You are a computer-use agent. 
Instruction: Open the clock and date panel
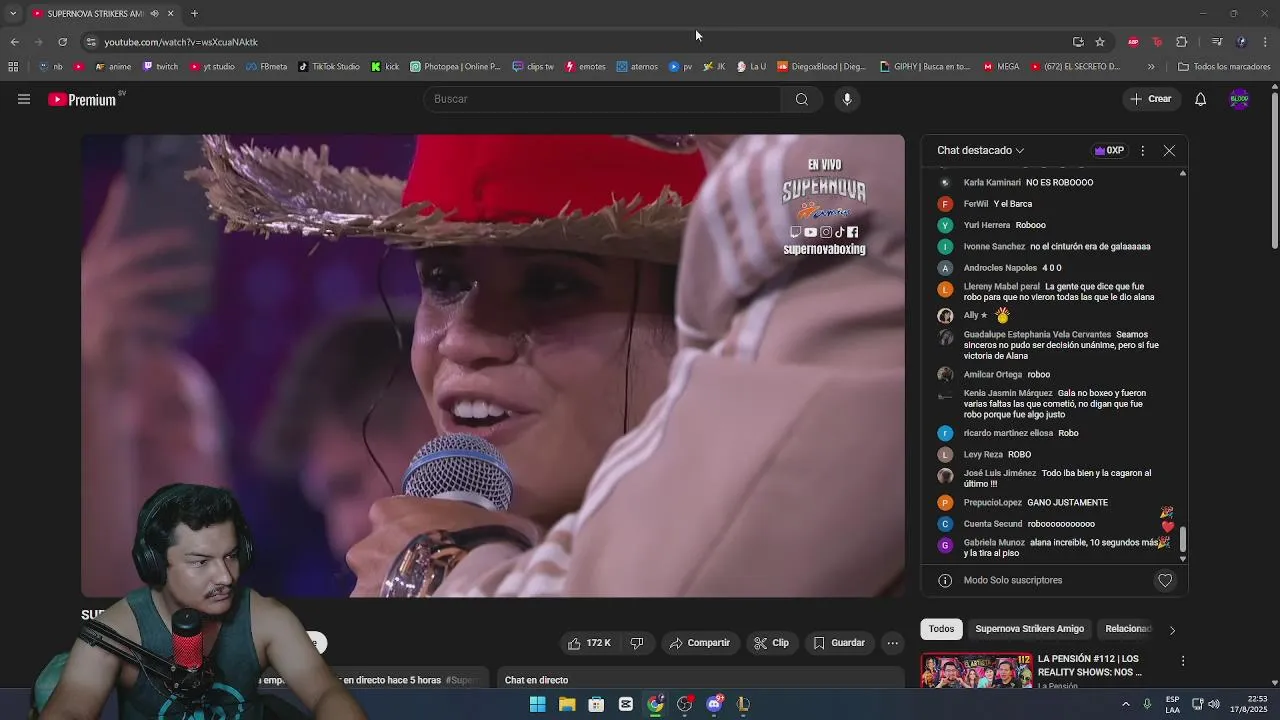click(x=1250, y=704)
